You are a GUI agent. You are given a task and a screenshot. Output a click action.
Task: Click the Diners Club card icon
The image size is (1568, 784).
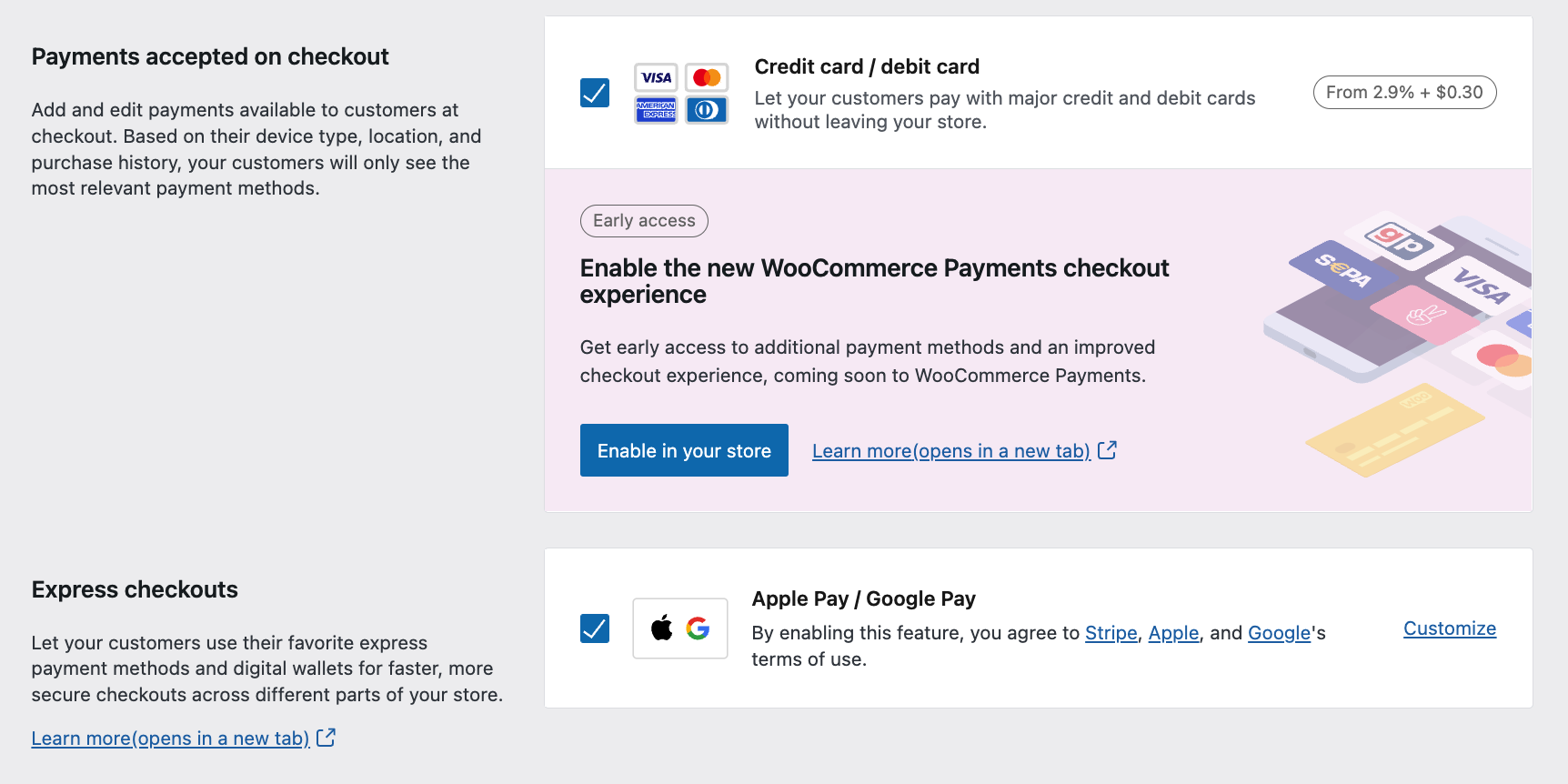pos(706,109)
